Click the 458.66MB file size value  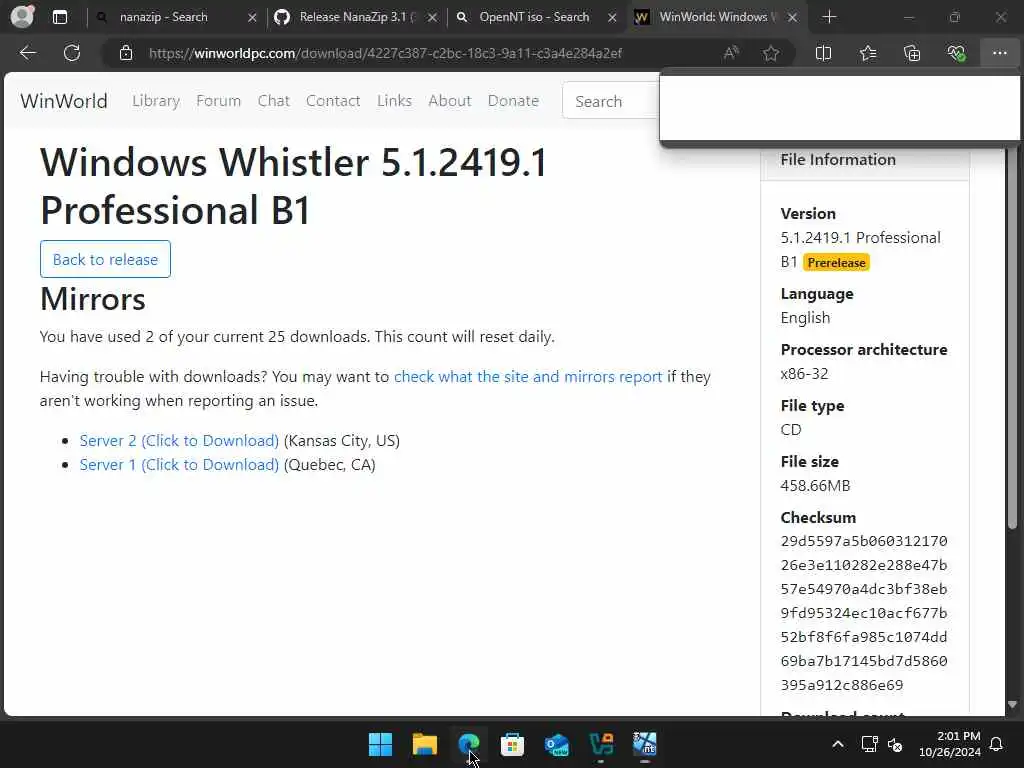click(x=815, y=486)
